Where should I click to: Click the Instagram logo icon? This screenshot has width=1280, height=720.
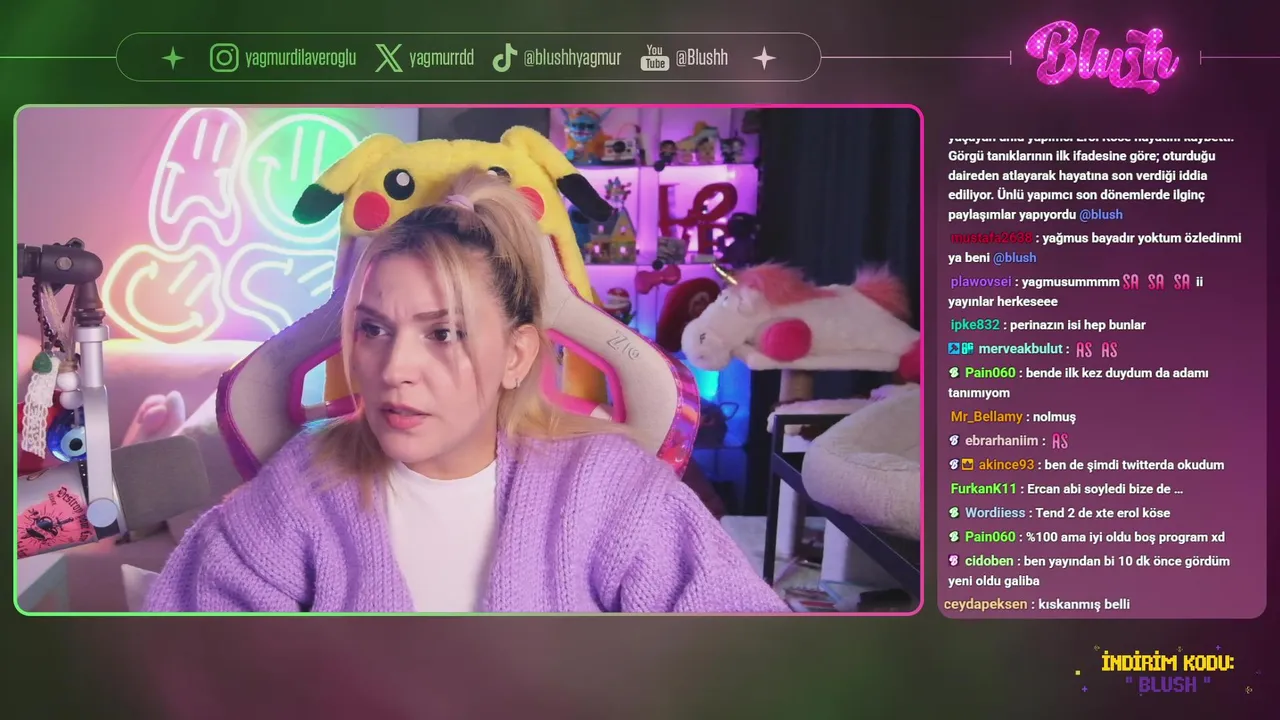pyautogui.click(x=224, y=58)
